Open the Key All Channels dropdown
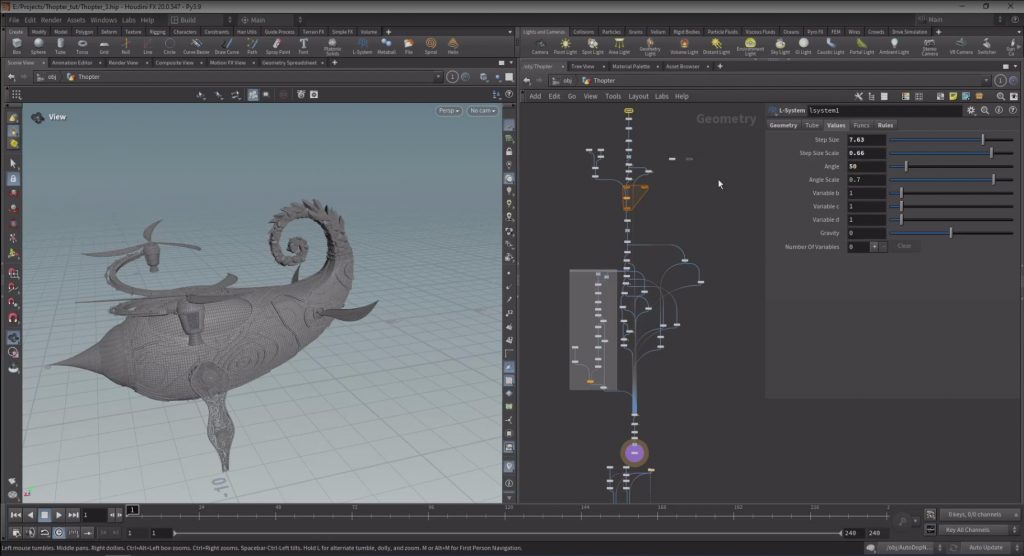Image resolution: width=1024 pixels, height=556 pixels. point(977,530)
